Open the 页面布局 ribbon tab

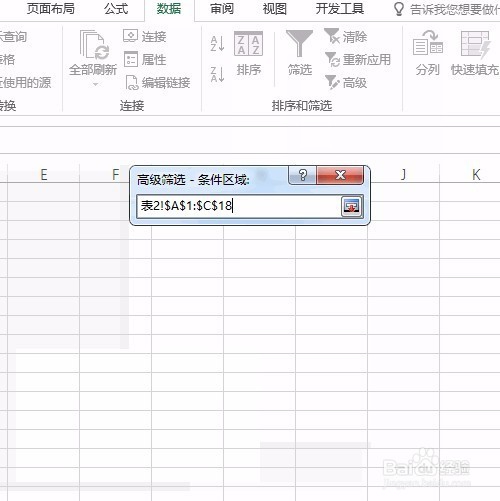(51, 9)
